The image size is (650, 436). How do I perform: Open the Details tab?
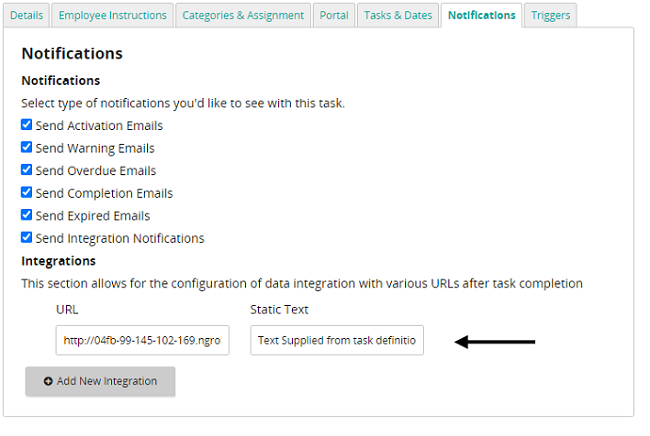point(27,15)
